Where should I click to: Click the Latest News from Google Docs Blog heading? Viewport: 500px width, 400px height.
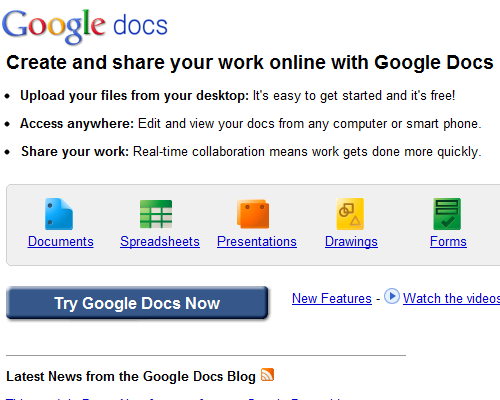click(x=131, y=376)
